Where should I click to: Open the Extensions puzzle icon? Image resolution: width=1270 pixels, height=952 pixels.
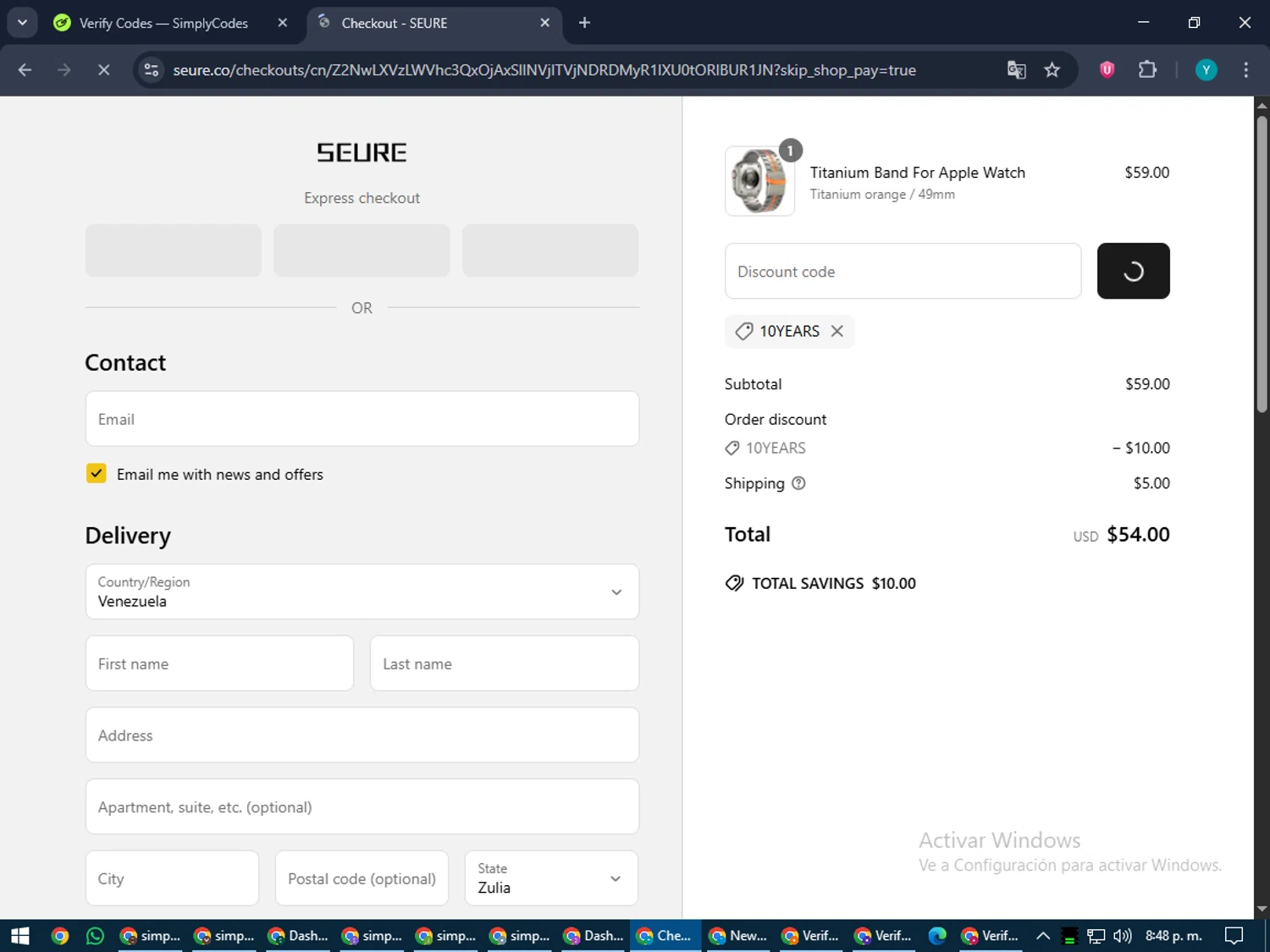click(1147, 69)
